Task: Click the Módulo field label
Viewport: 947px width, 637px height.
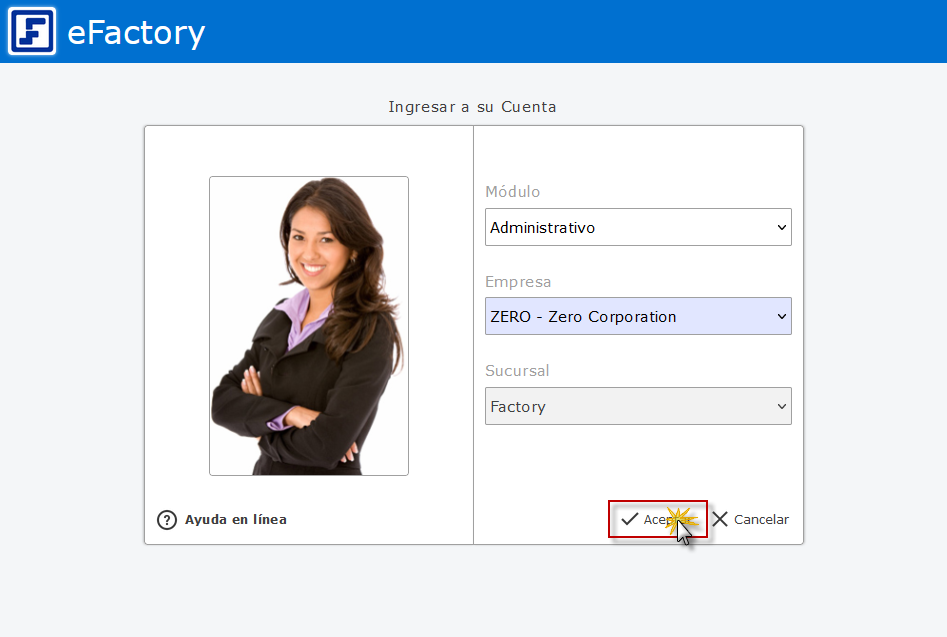Action: pos(512,192)
